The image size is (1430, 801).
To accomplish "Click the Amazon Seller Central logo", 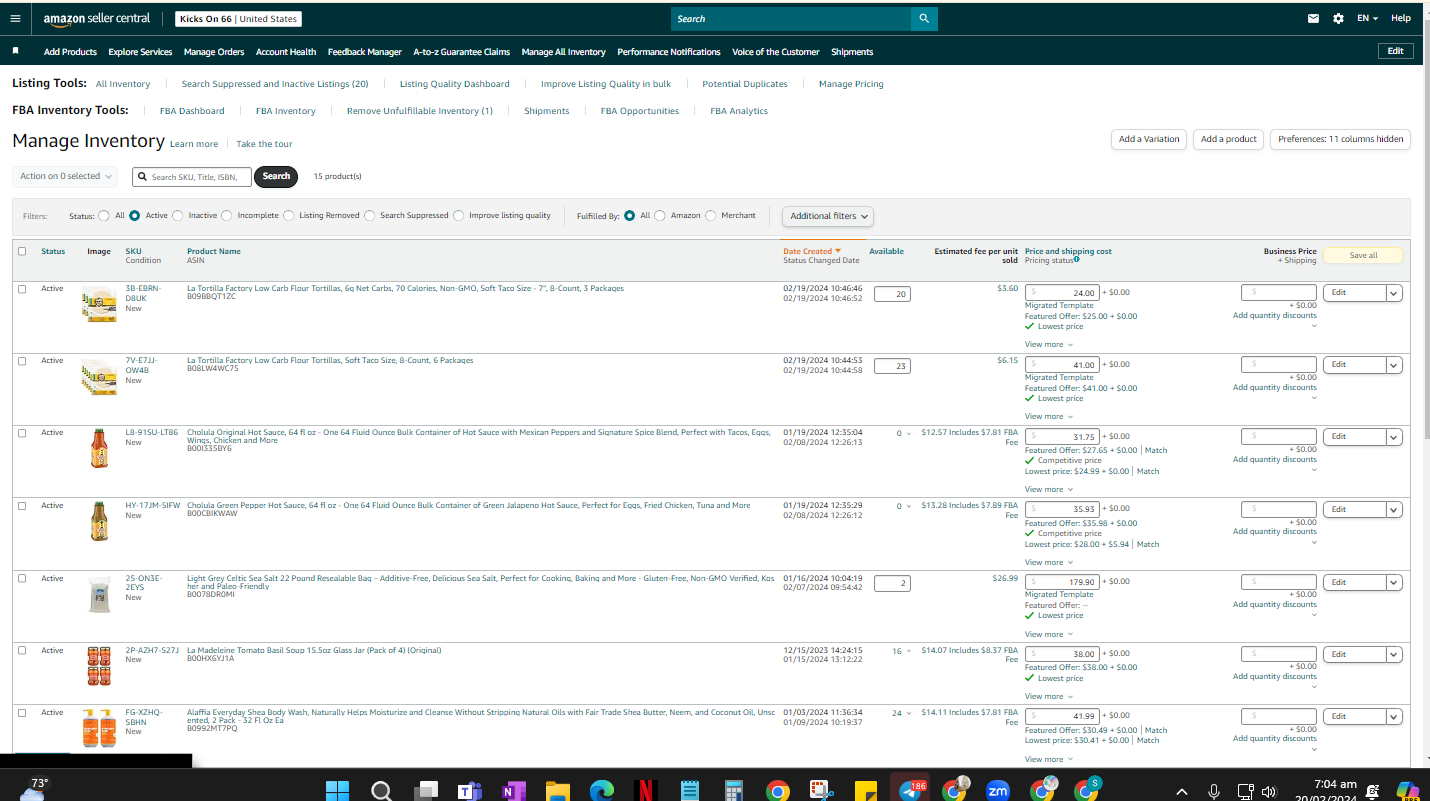I will point(97,18).
